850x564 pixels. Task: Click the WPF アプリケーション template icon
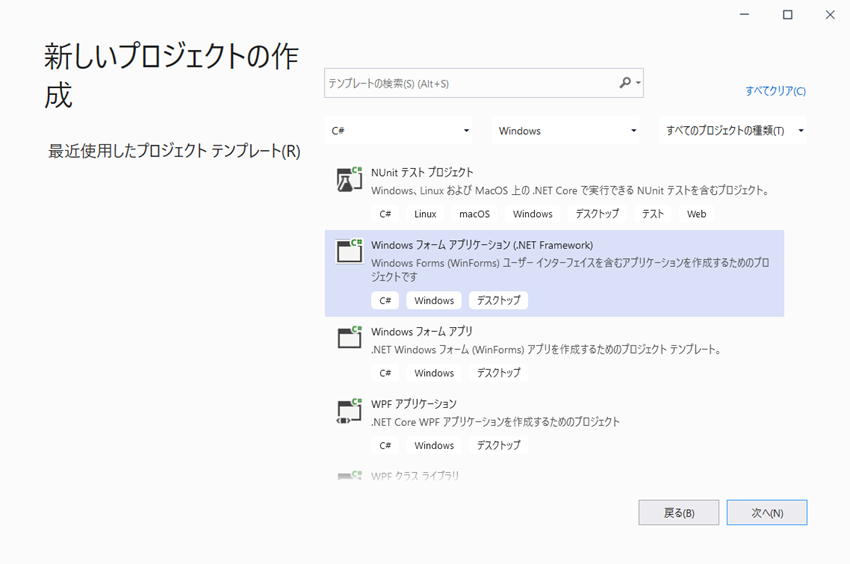tap(349, 410)
